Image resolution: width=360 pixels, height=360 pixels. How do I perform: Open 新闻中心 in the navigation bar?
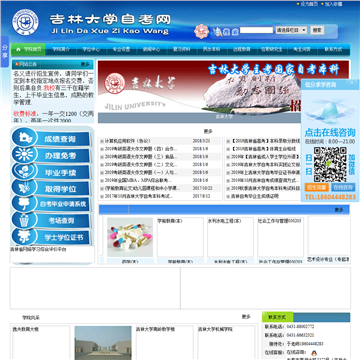(x=151, y=49)
